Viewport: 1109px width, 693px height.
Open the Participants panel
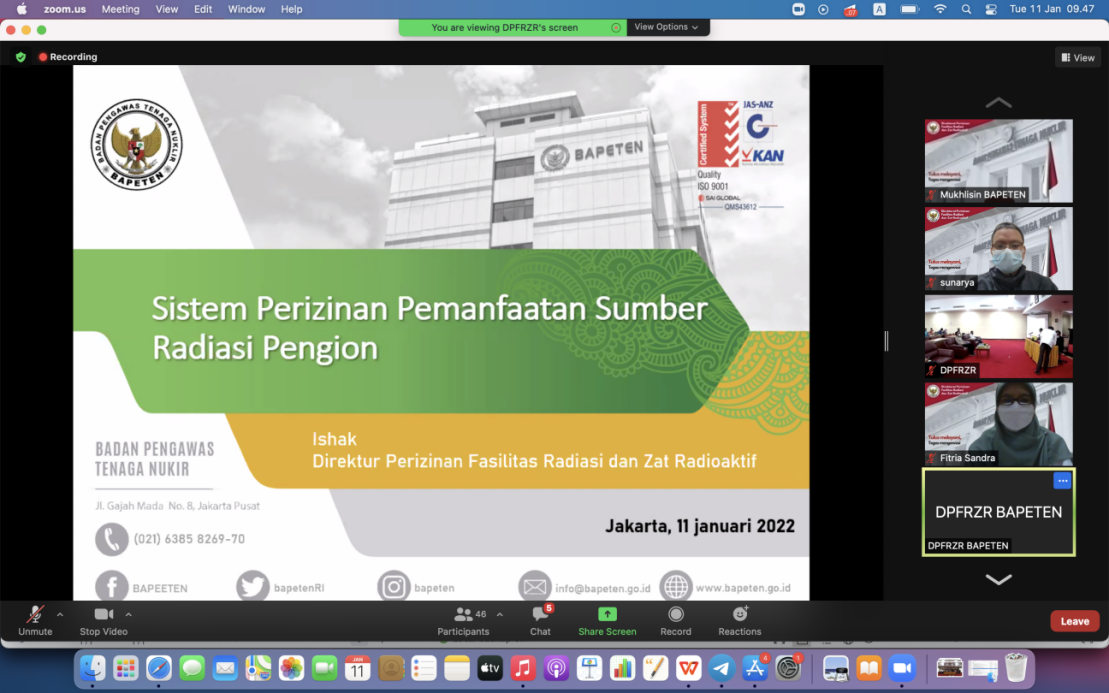point(463,621)
